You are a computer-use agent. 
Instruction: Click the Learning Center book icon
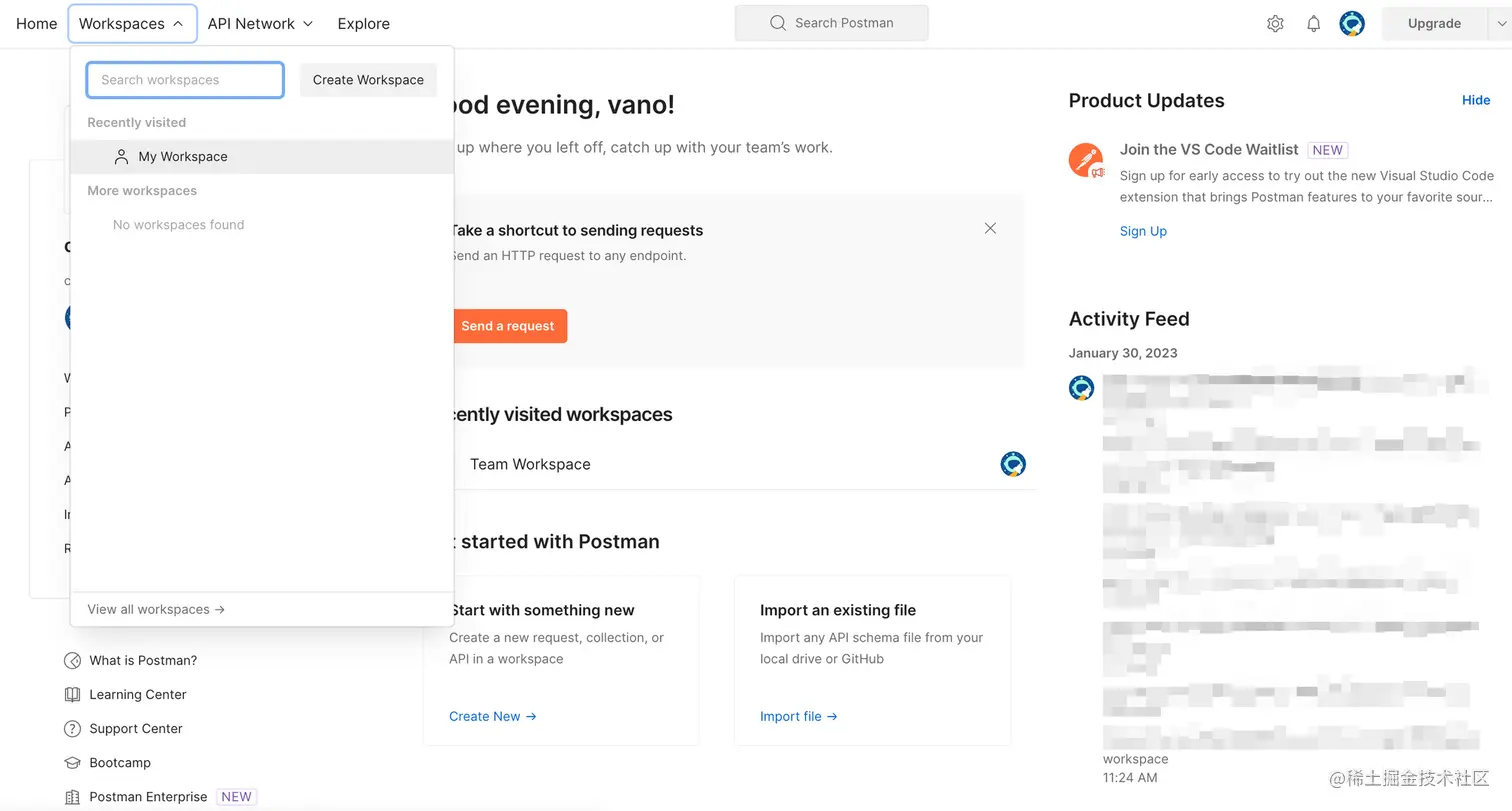click(x=72, y=695)
